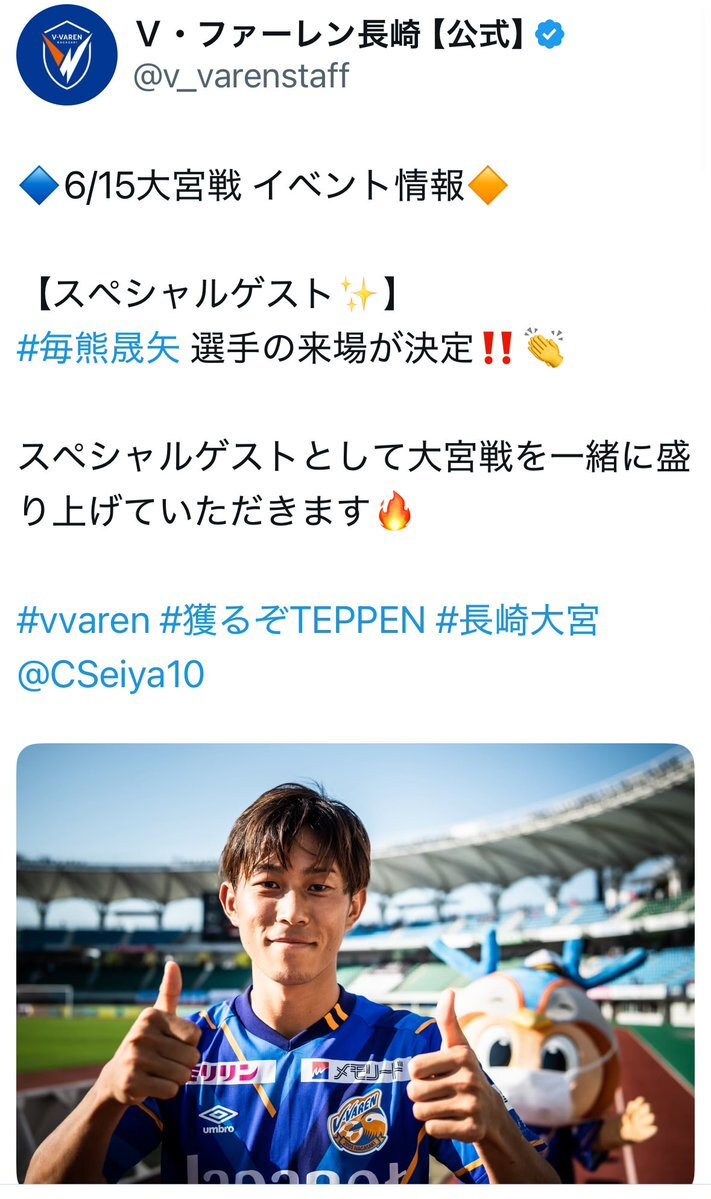Image resolution: width=711 pixels, height=1199 pixels.
Task: Click the blue verified badge
Action: tap(550, 35)
